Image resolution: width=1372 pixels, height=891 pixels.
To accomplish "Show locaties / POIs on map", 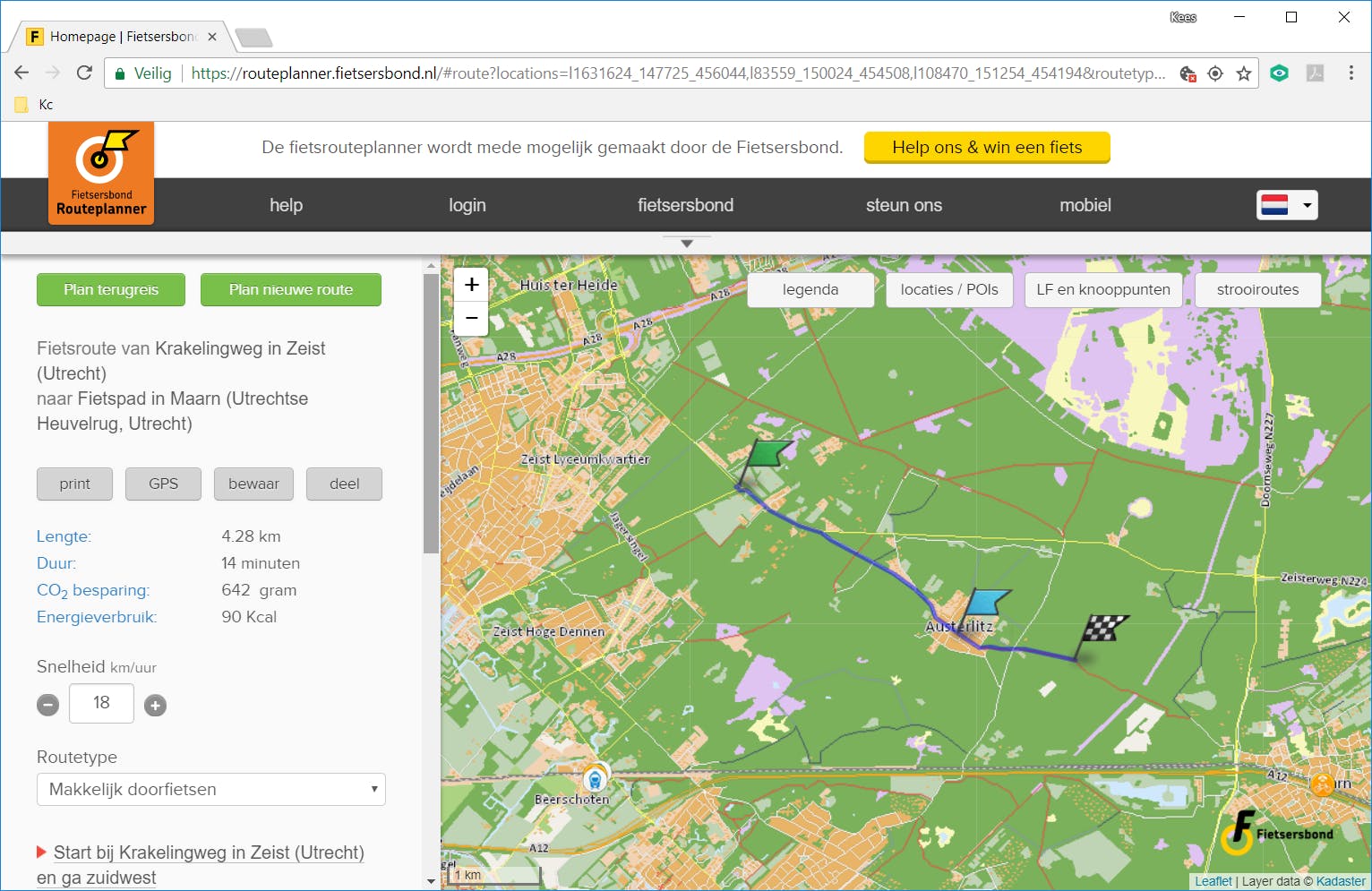I will click(948, 289).
